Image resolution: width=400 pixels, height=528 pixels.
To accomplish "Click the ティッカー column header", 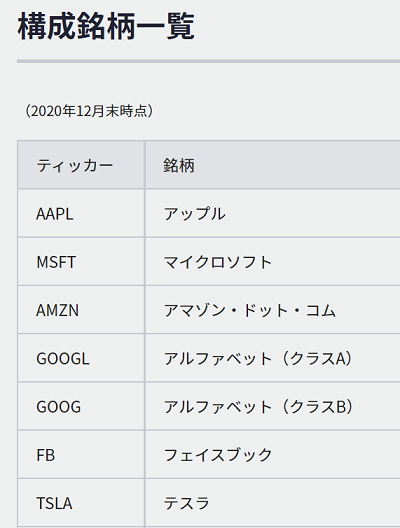I will (x=81, y=165).
